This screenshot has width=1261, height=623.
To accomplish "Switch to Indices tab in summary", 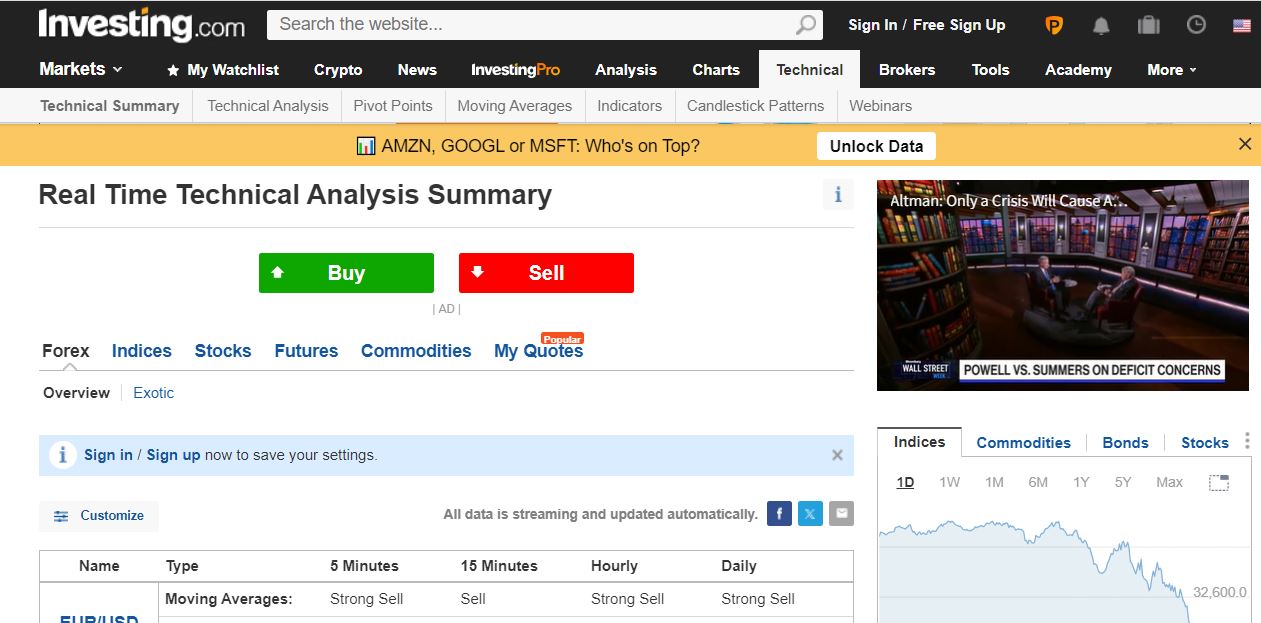I will click(142, 351).
